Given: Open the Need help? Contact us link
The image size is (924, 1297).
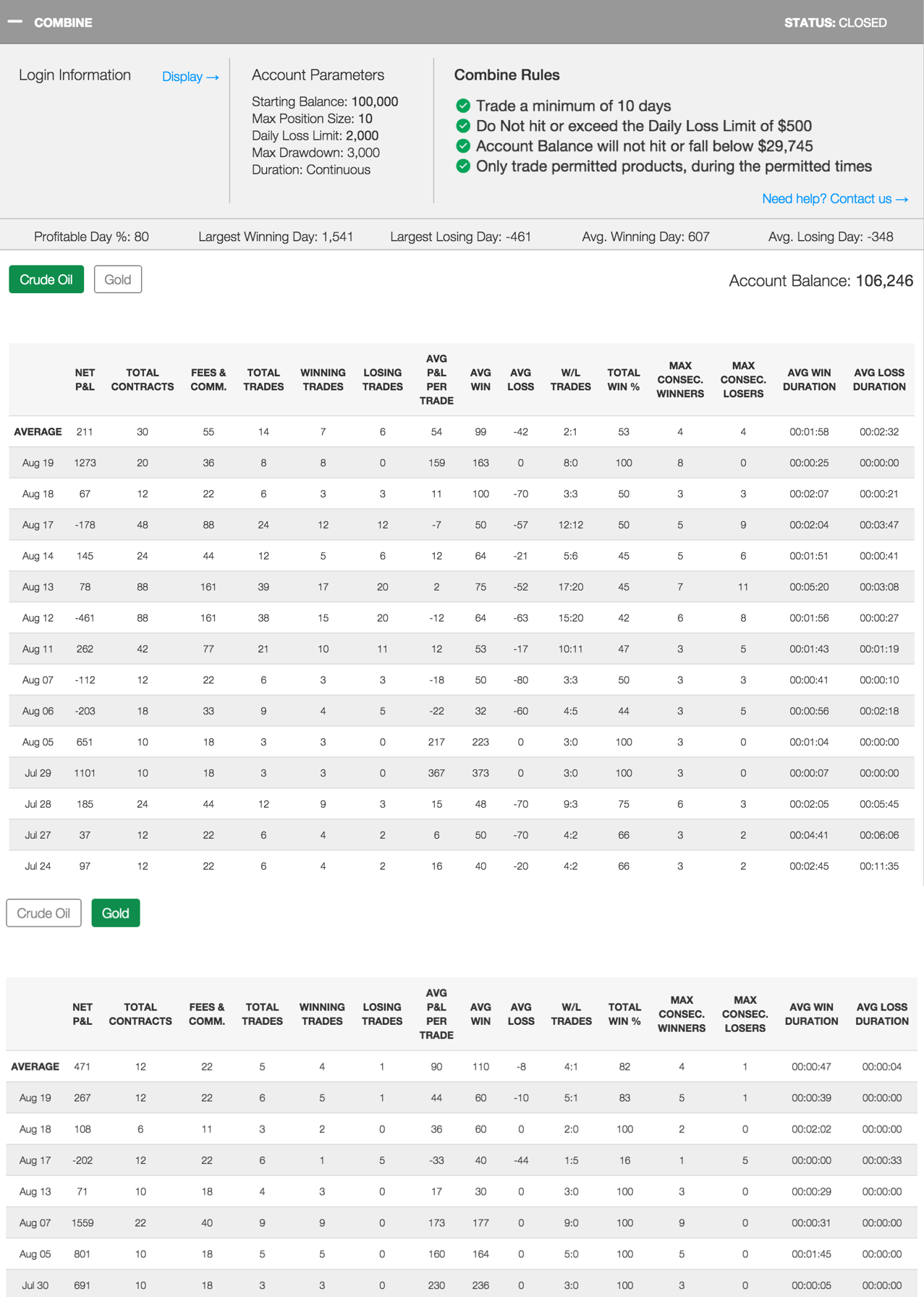Looking at the screenshot, I should (x=834, y=199).
